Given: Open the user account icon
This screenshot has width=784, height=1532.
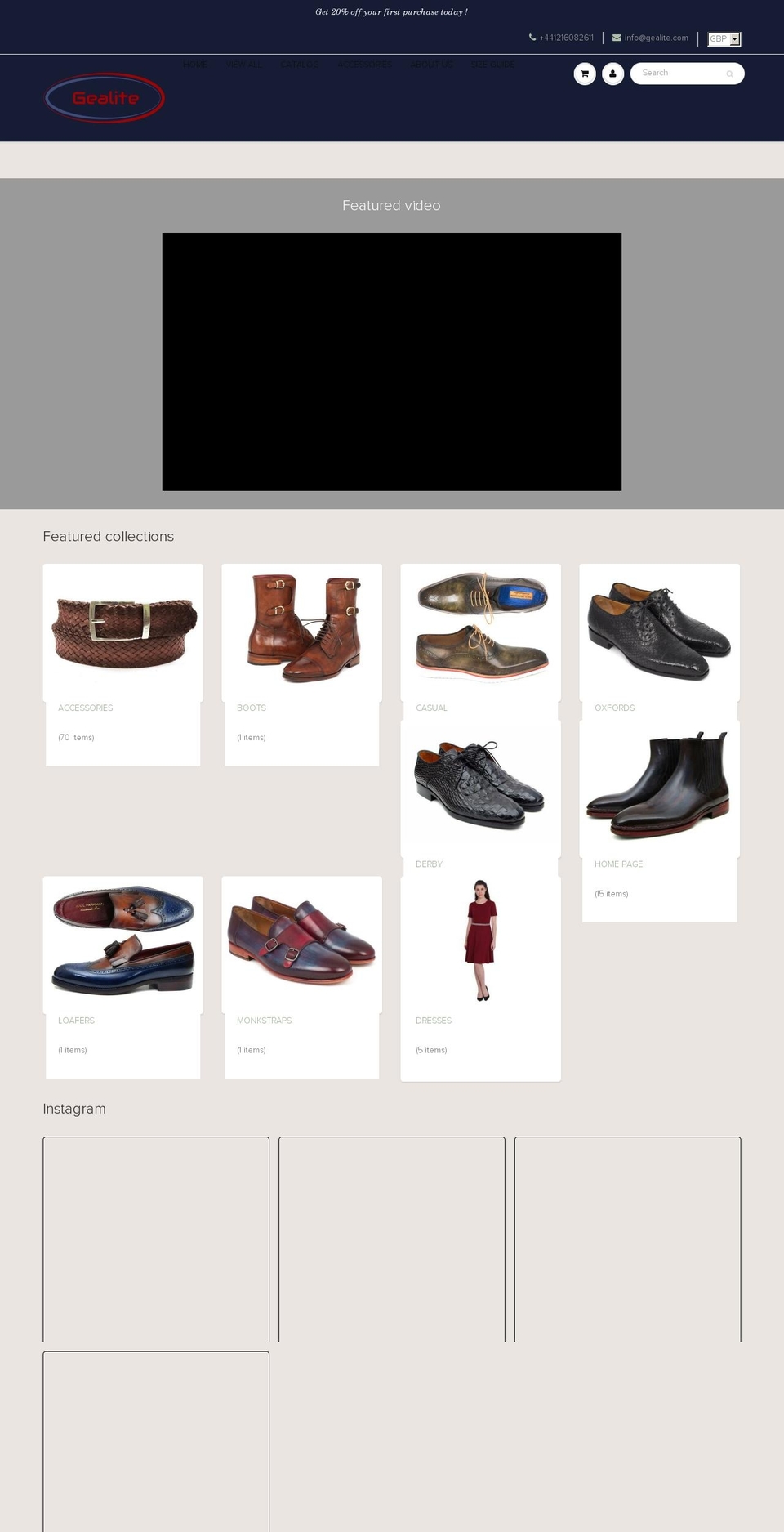Looking at the screenshot, I should (x=613, y=74).
